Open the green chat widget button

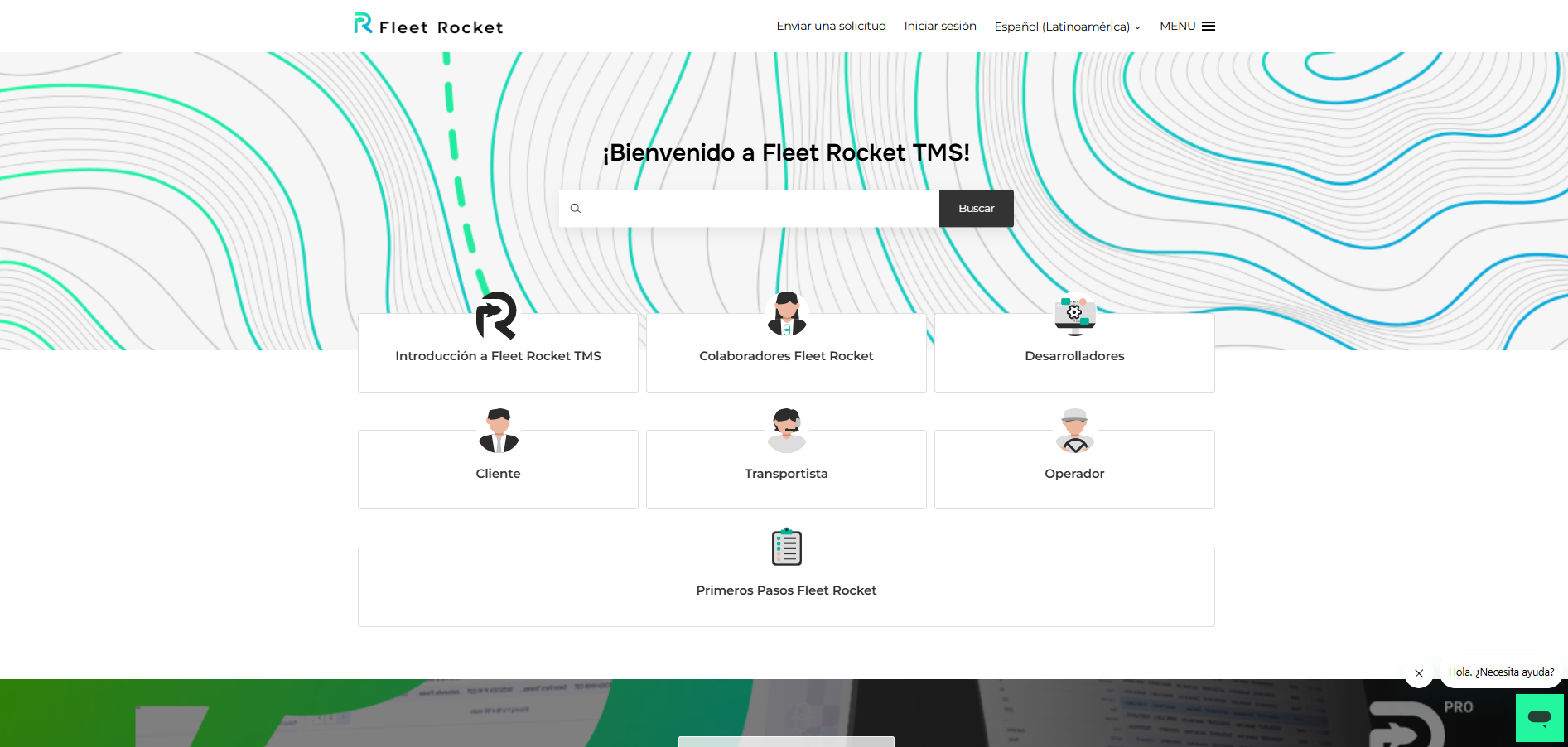(x=1540, y=718)
